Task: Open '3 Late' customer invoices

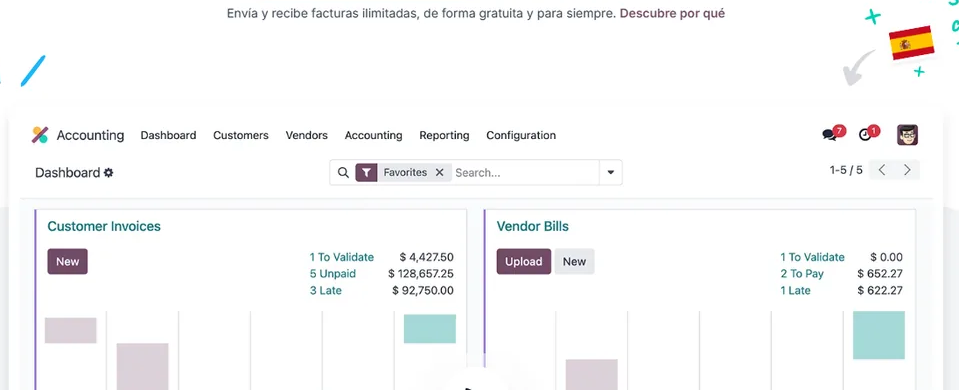Action: pyautogui.click(x=325, y=290)
